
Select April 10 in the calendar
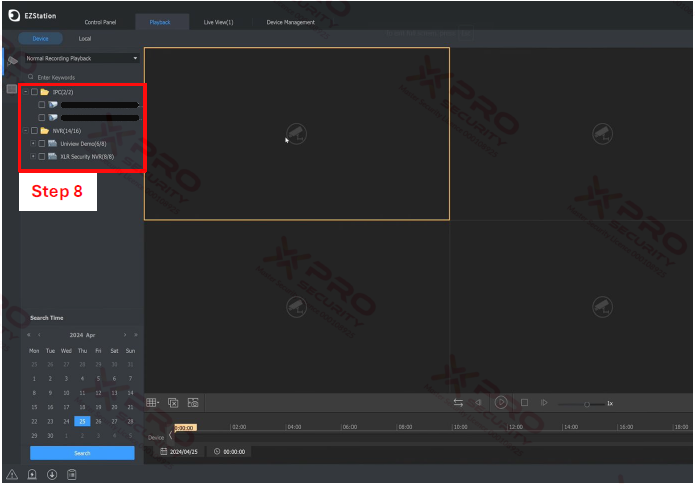tap(66, 393)
